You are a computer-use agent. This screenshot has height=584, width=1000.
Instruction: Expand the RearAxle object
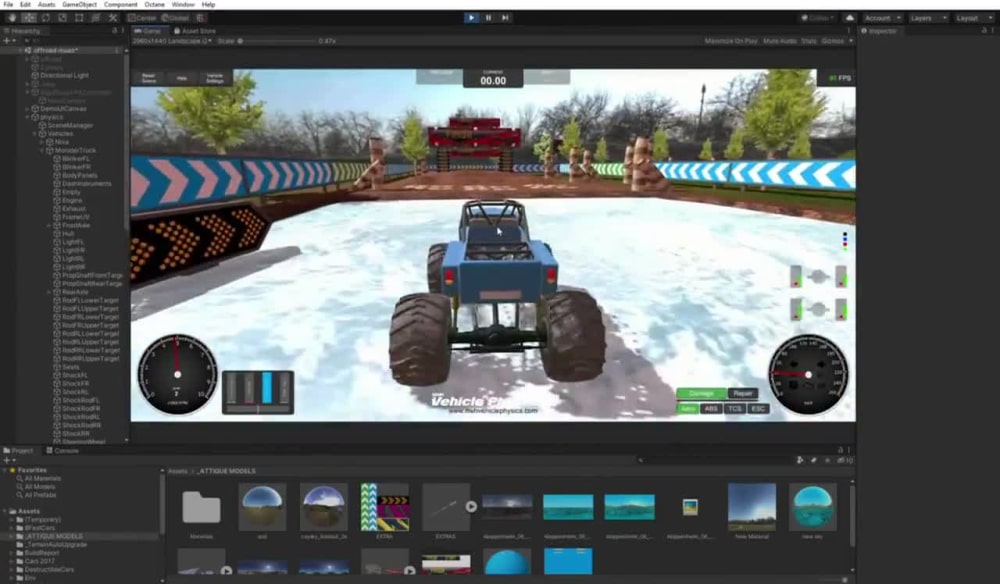pyautogui.click(x=49, y=292)
